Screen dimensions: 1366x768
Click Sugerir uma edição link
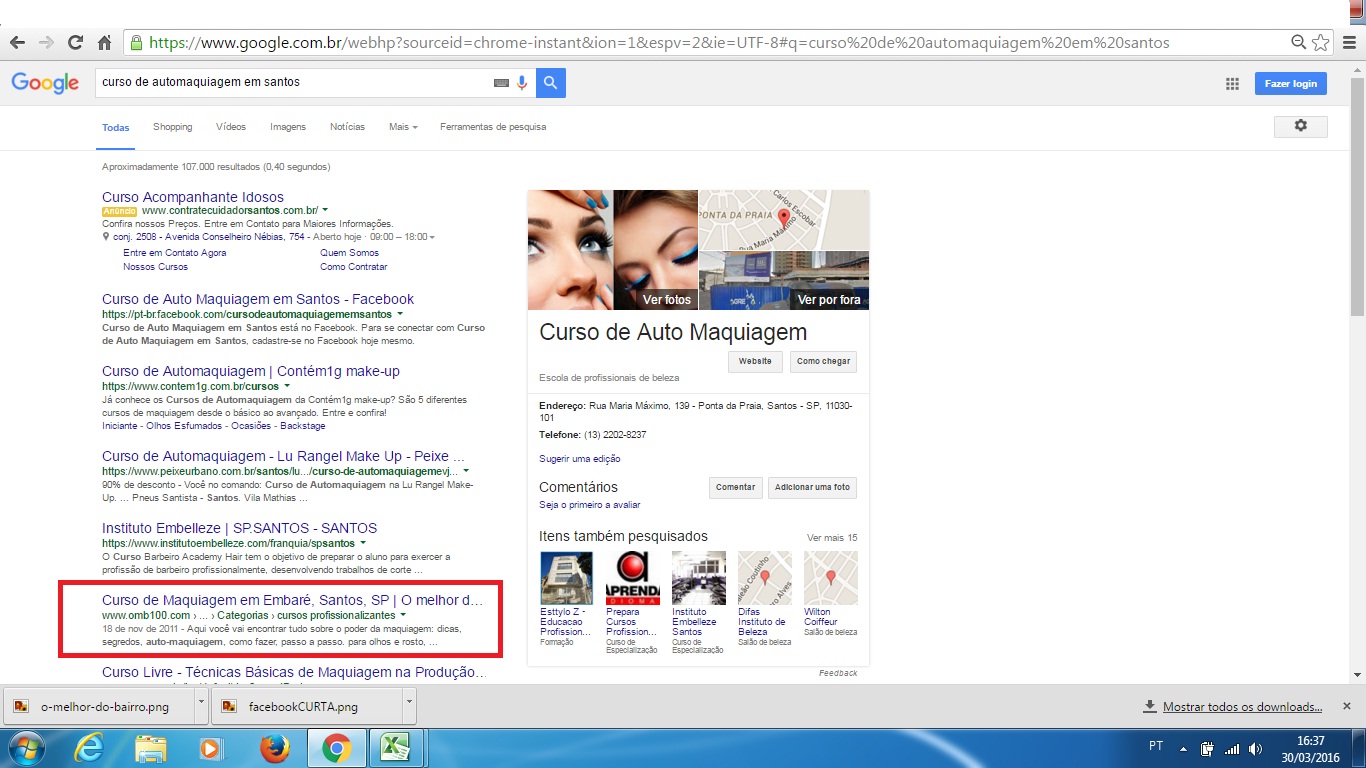(580, 459)
